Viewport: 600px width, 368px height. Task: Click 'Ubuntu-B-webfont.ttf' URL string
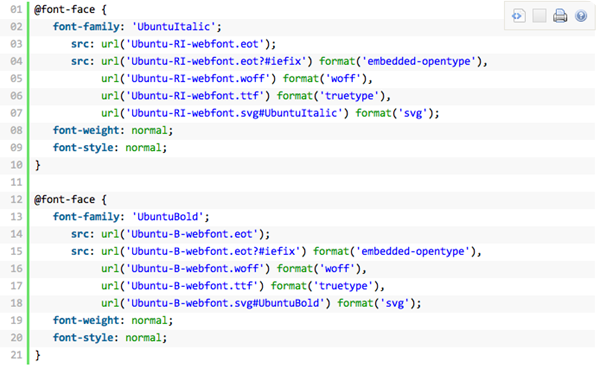tap(191, 286)
